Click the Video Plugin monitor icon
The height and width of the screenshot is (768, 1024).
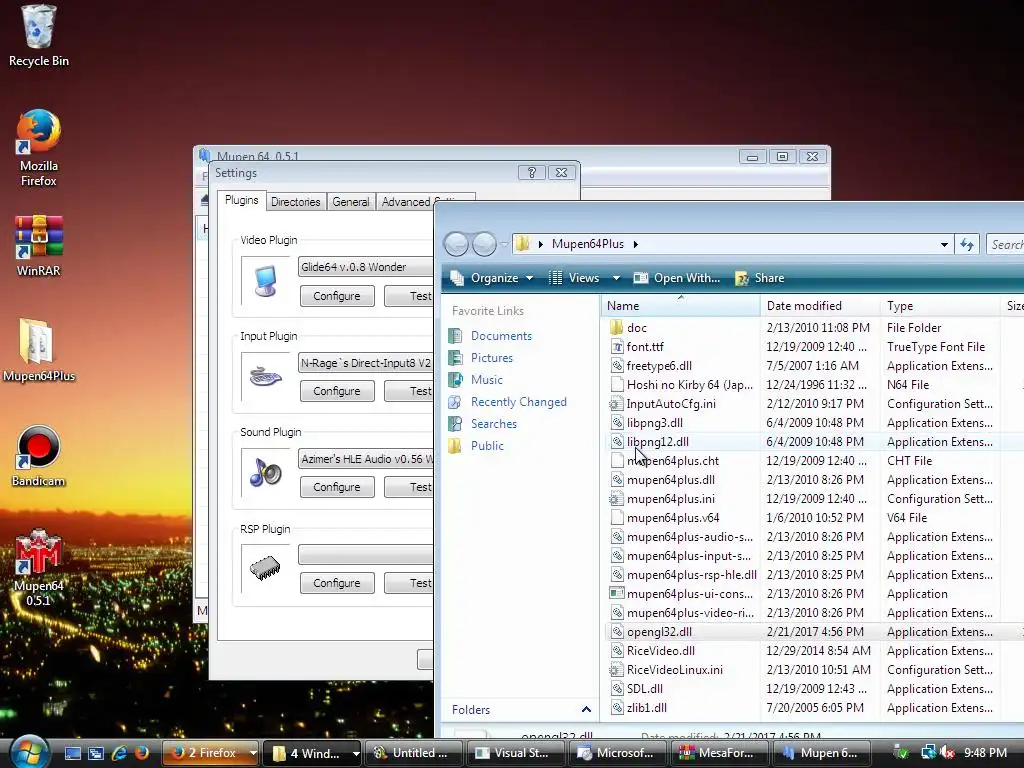[x=265, y=281]
